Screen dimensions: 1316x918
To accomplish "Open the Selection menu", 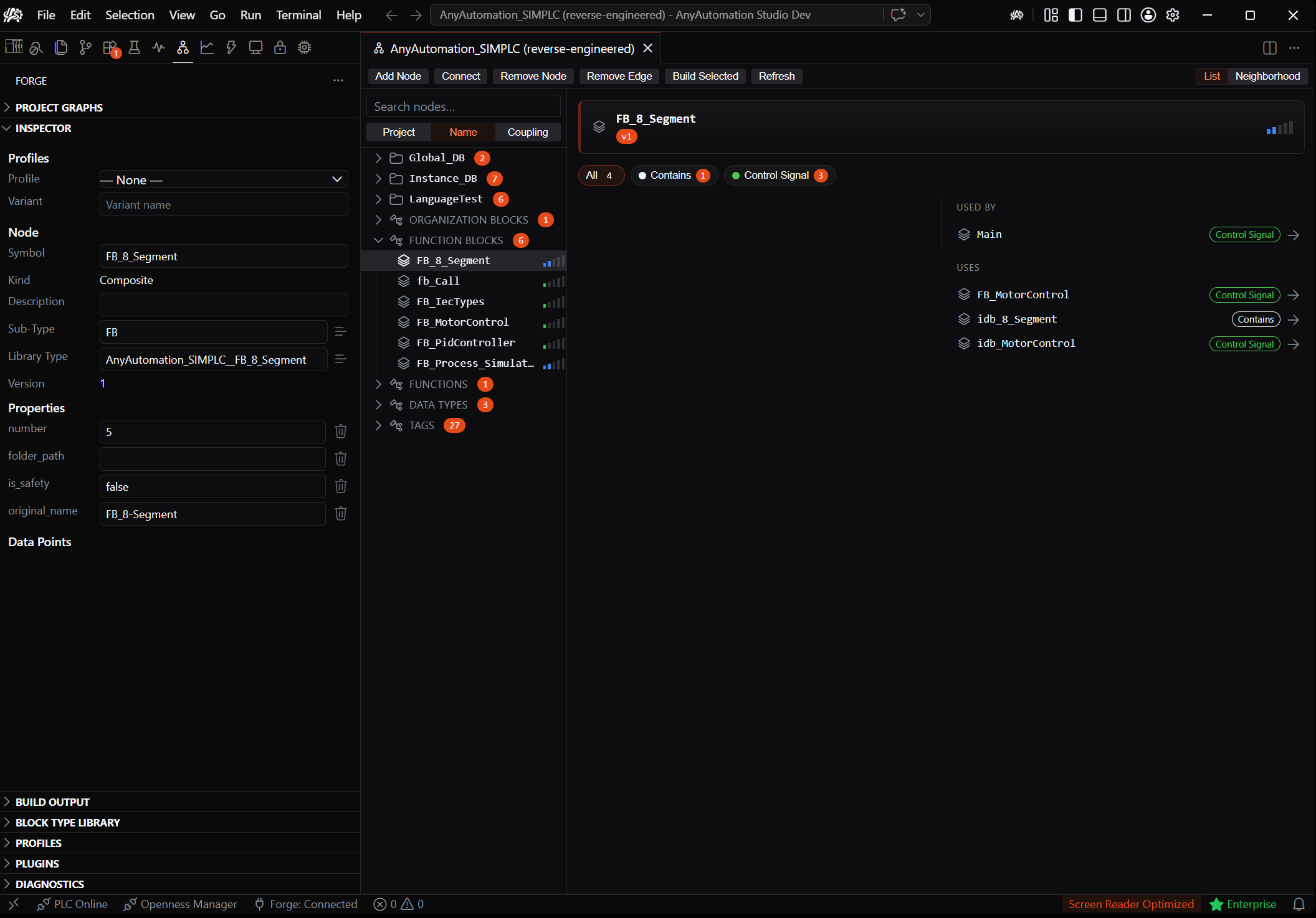I will pyautogui.click(x=130, y=15).
